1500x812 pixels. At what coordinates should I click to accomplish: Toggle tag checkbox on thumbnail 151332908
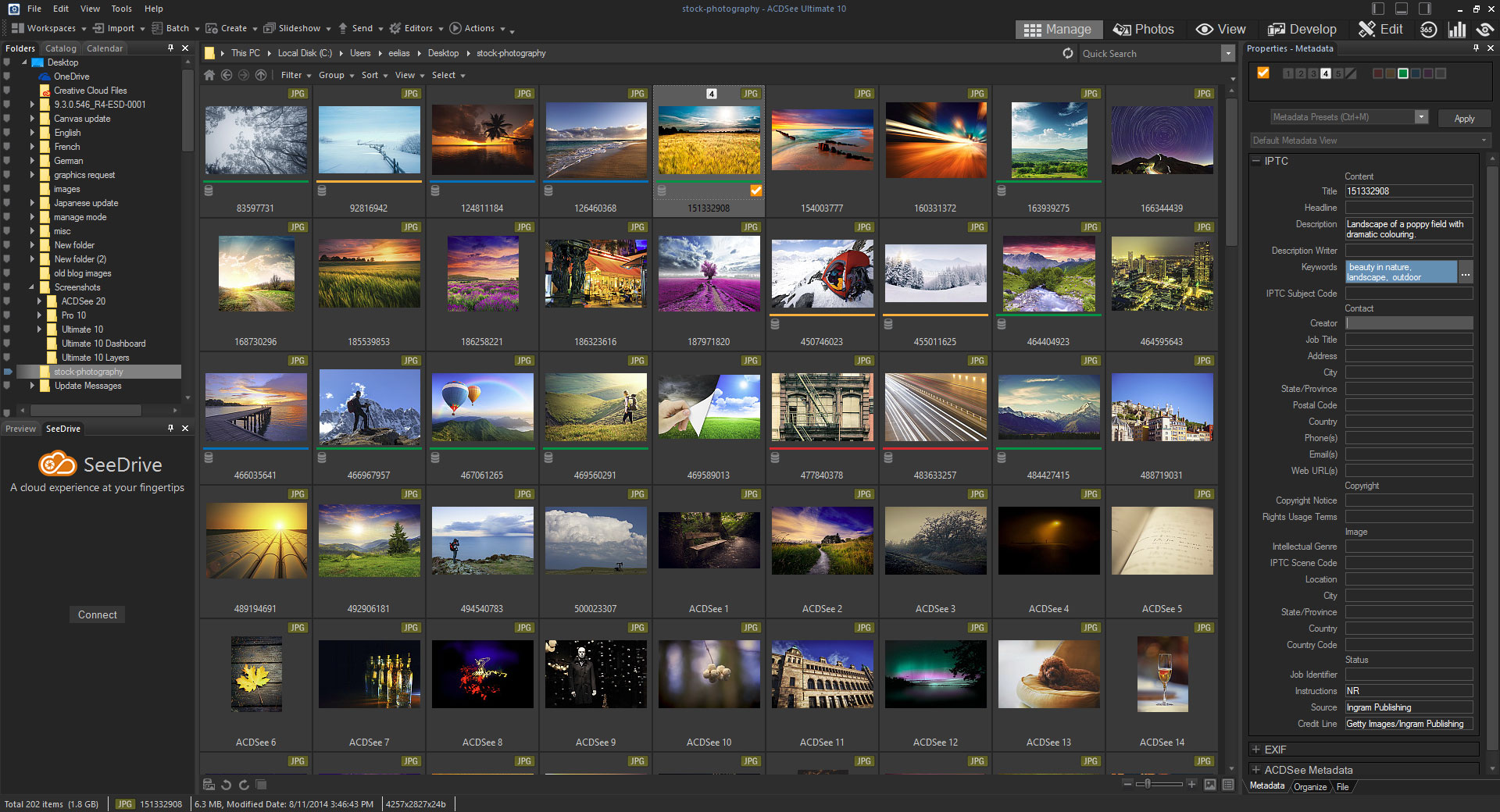pyautogui.click(x=755, y=191)
